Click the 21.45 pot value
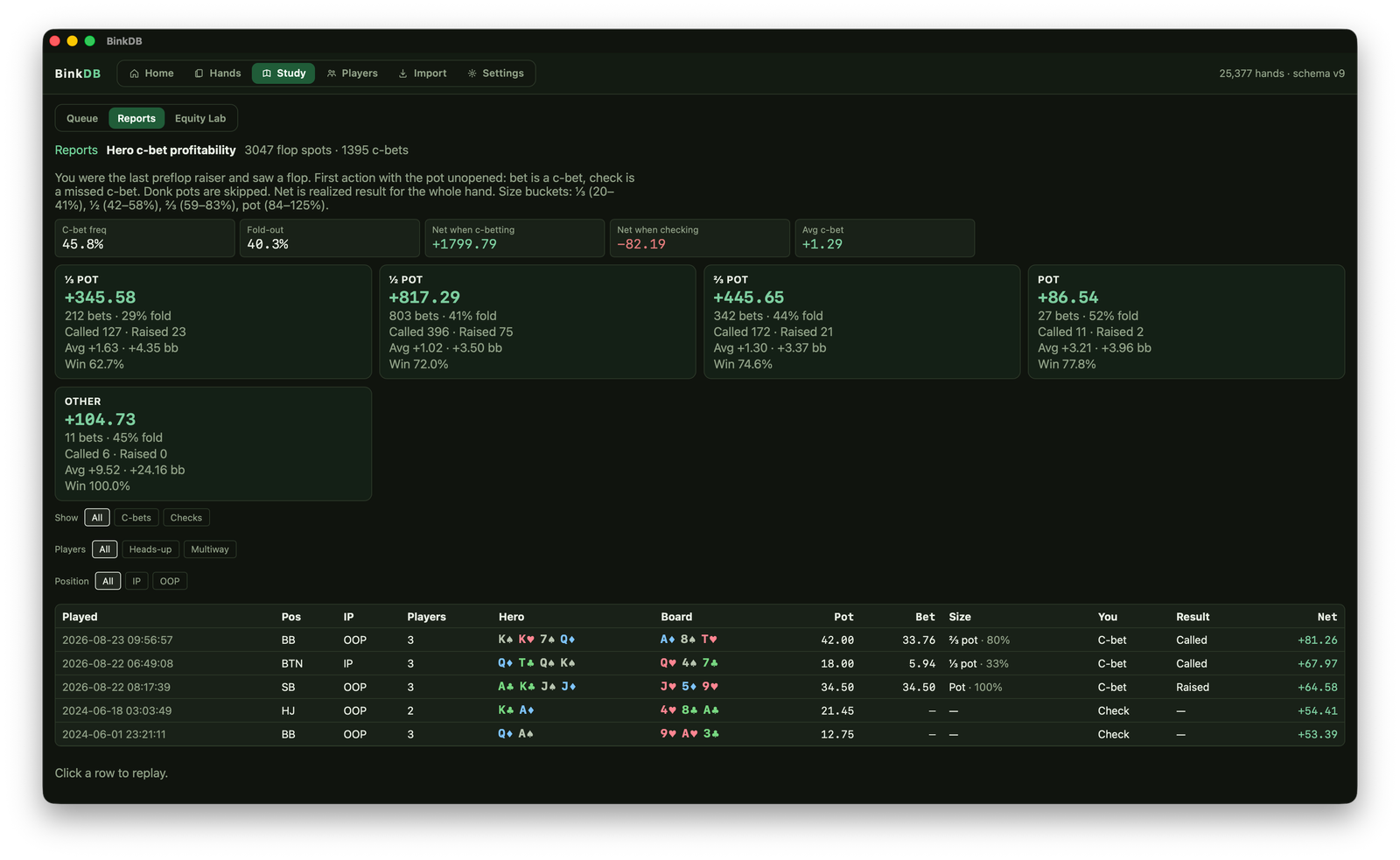Viewport: 1400px width, 860px height. click(x=837, y=711)
